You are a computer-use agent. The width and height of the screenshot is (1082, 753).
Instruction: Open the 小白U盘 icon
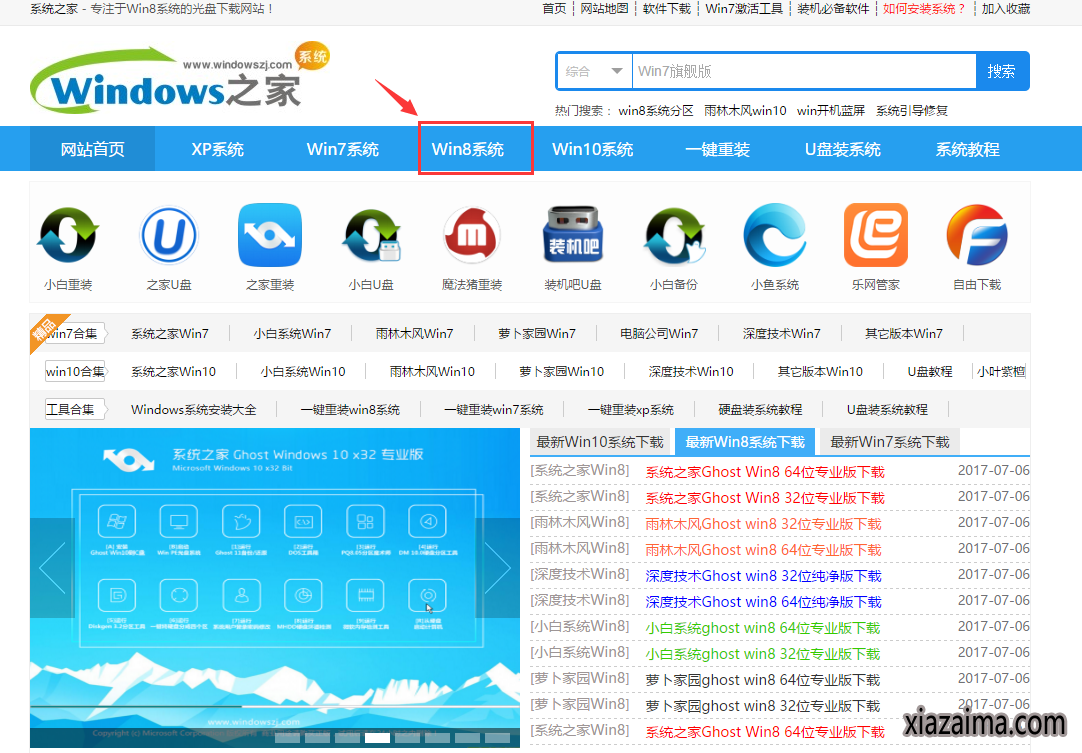[371, 235]
